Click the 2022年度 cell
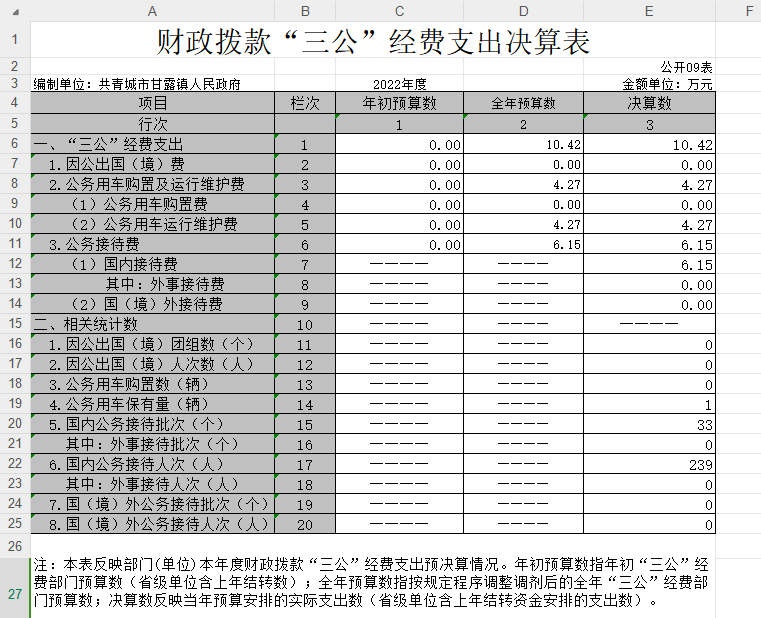761x618 pixels. click(x=399, y=85)
